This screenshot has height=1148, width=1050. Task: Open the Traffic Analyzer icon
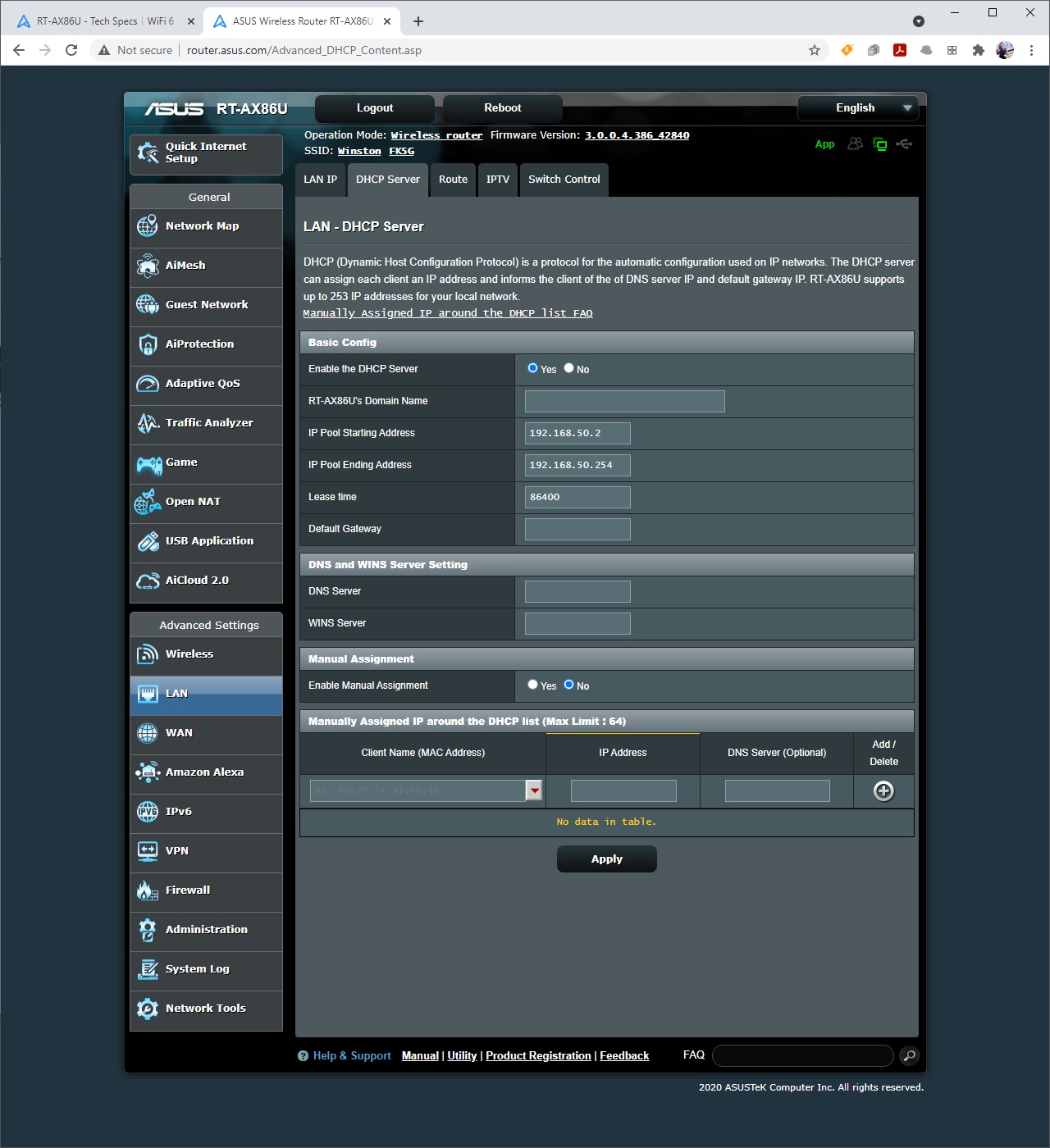coord(148,423)
